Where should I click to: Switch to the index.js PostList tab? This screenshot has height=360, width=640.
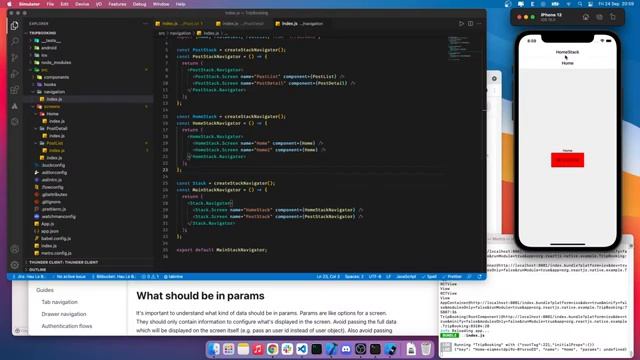point(182,24)
